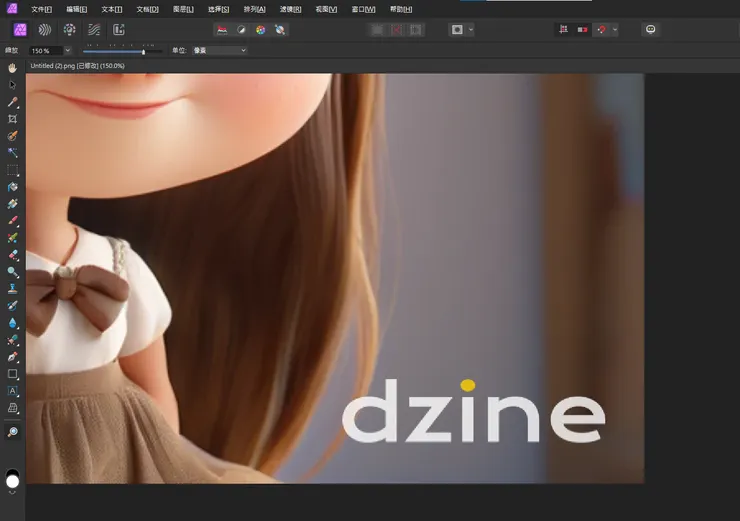Screen dimensions: 740x521
Task: Toggle snapping with the magnet icon
Action: (x=601, y=30)
